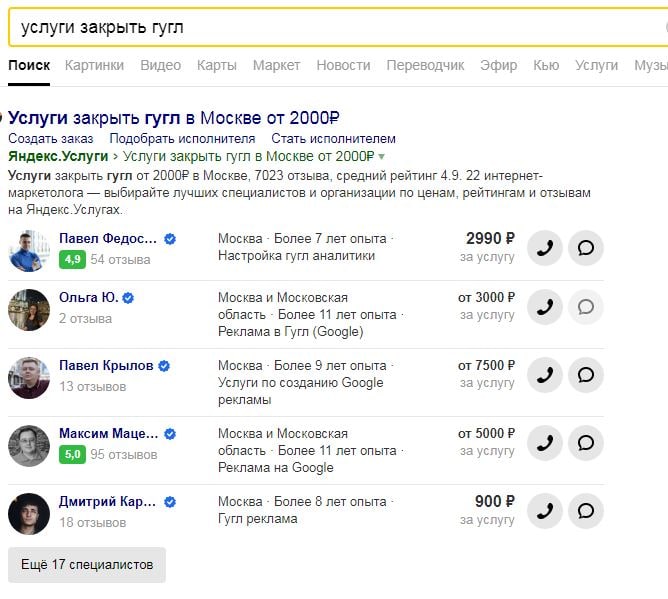Switch to the Маркет tab
The height and width of the screenshot is (599, 668).
click(276, 65)
